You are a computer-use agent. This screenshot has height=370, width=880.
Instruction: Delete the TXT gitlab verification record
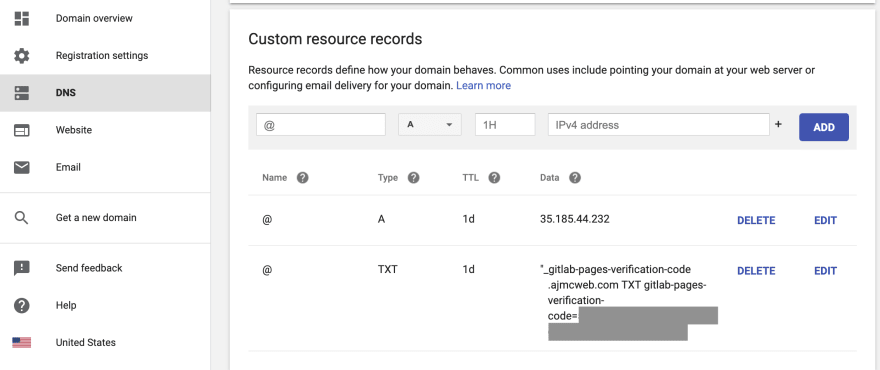tap(756, 271)
